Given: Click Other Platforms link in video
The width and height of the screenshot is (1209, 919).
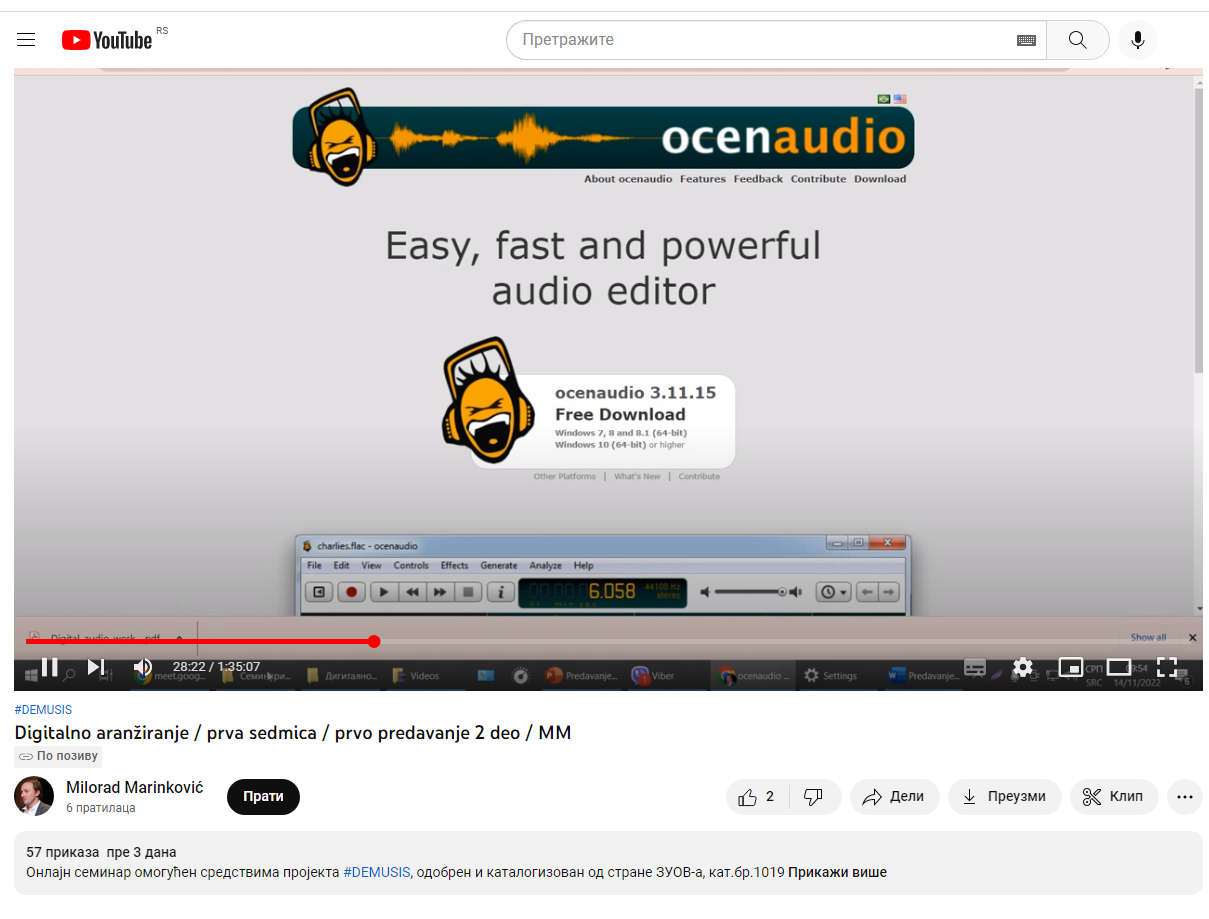Looking at the screenshot, I should pos(564,477).
